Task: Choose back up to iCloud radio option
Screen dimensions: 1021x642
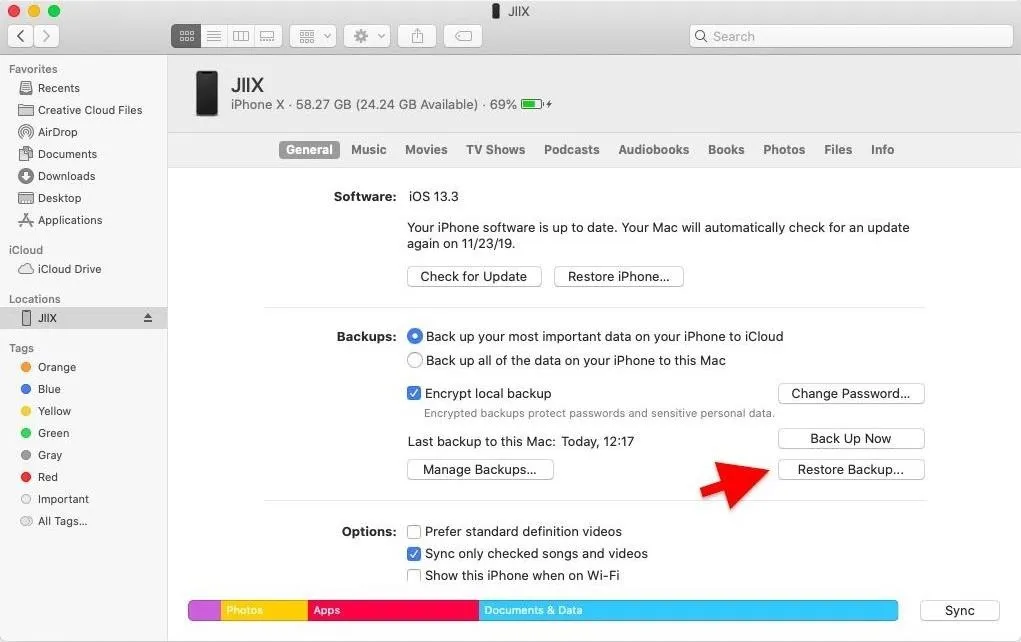Action: [414, 337]
